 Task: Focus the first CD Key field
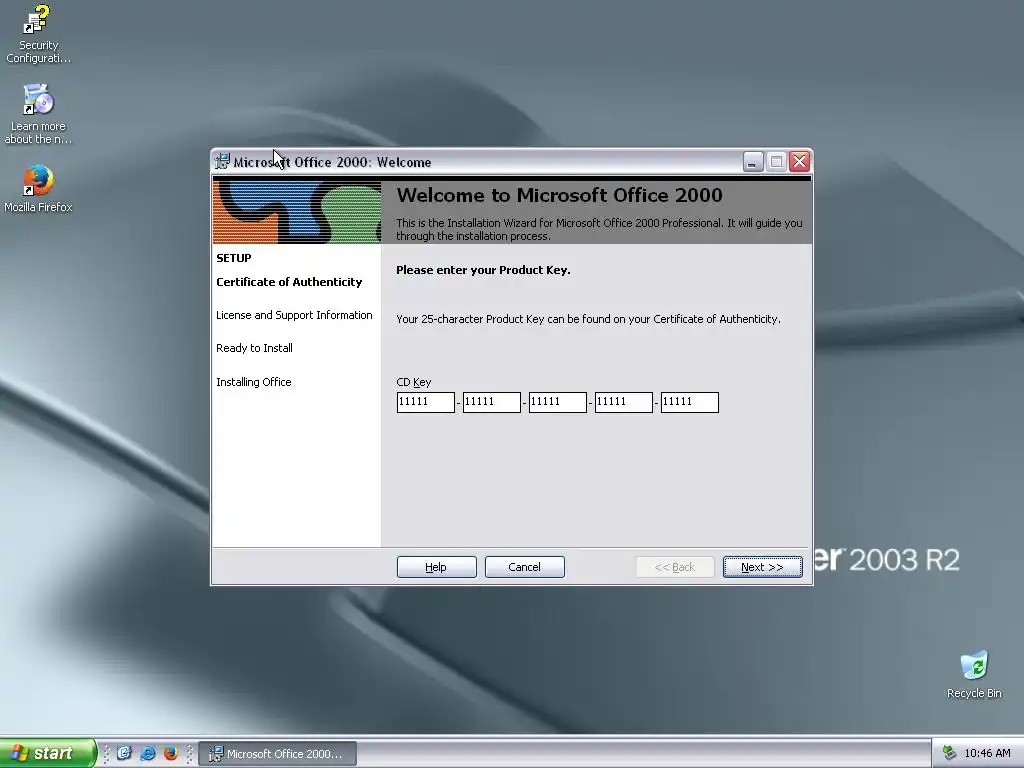(x=425, y=402)
